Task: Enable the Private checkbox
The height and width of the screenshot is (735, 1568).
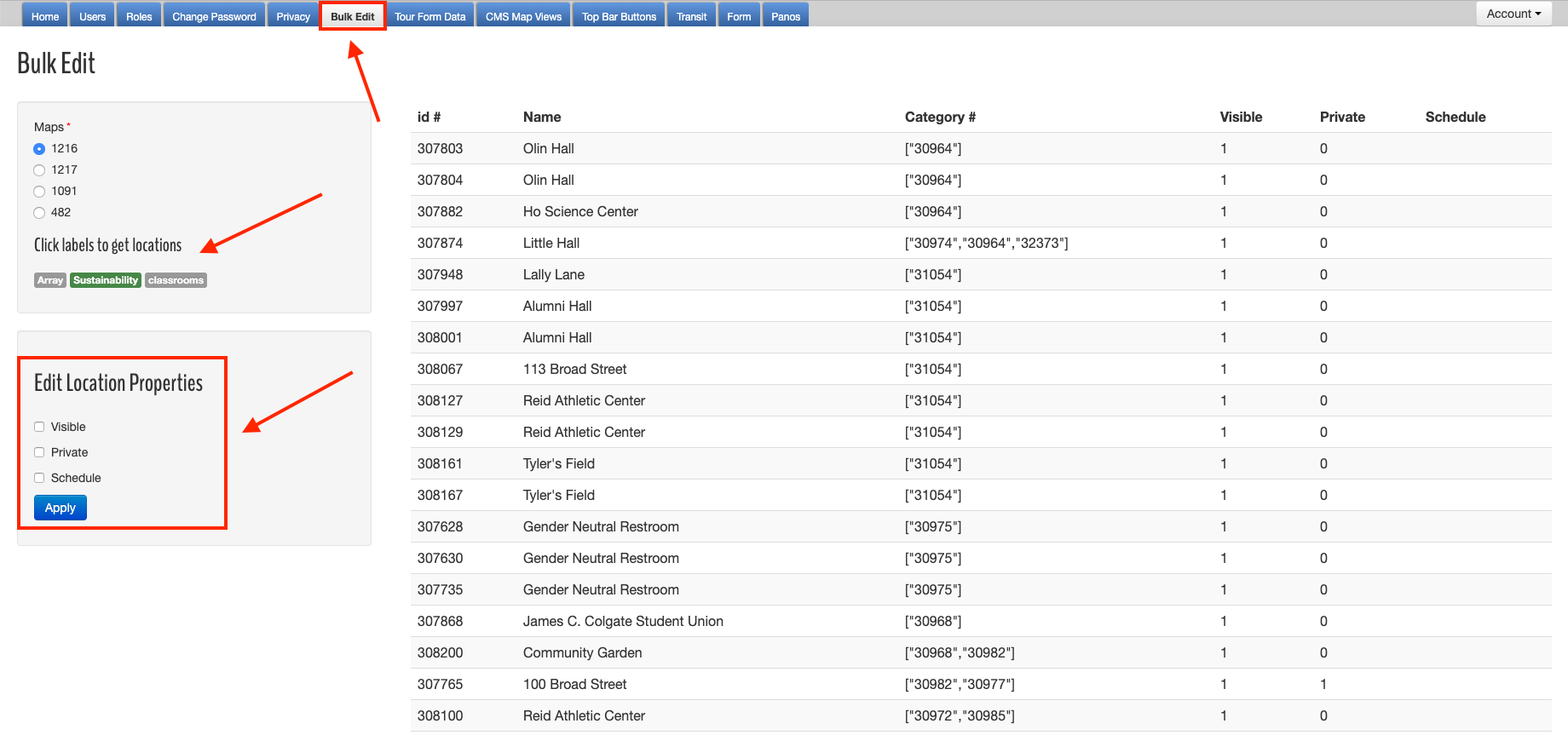Action: (39, 452)
